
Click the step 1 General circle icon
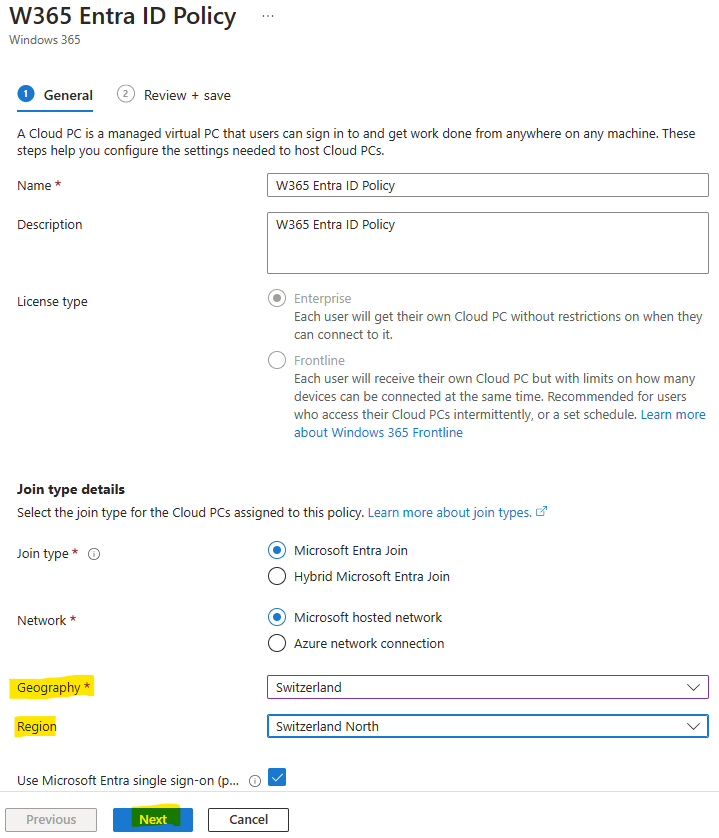point(26,94)
